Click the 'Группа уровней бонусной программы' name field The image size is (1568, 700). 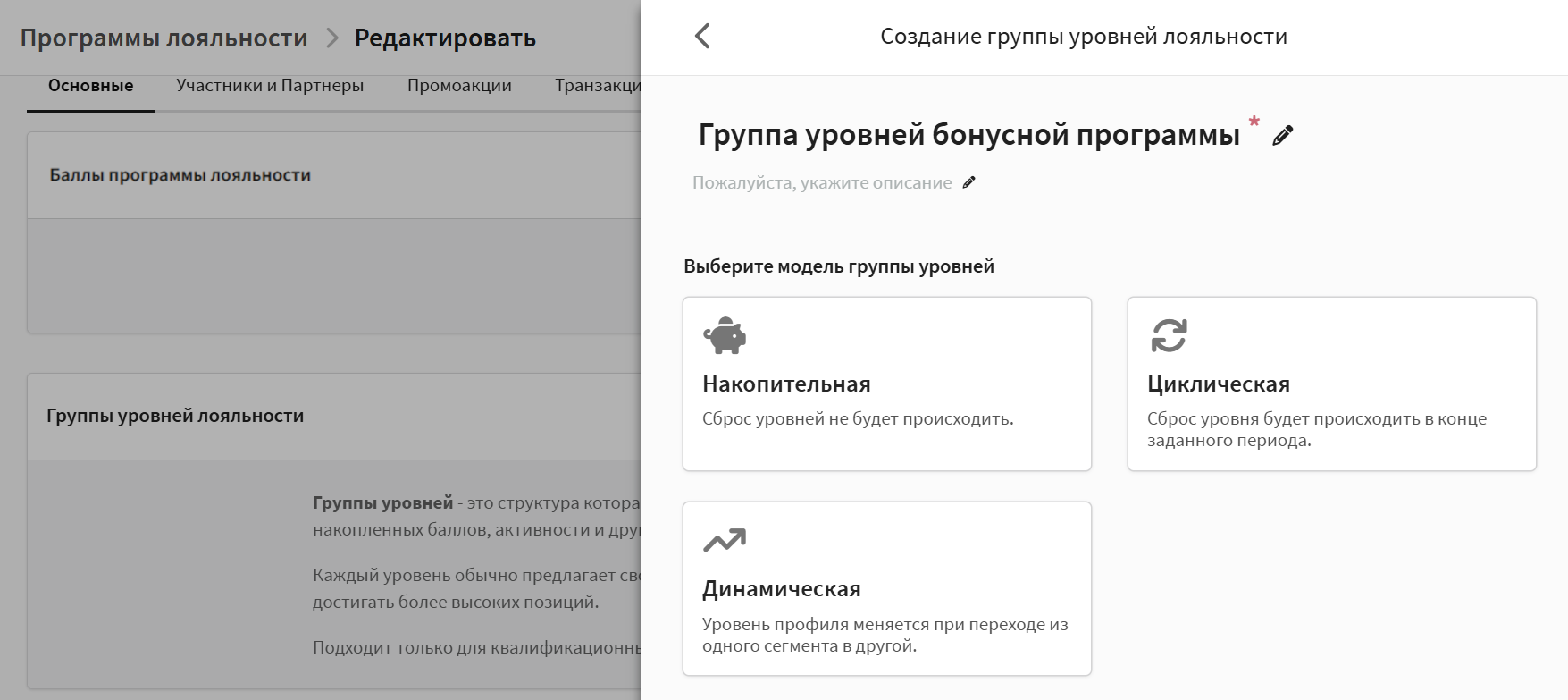[x=968, y=135]
